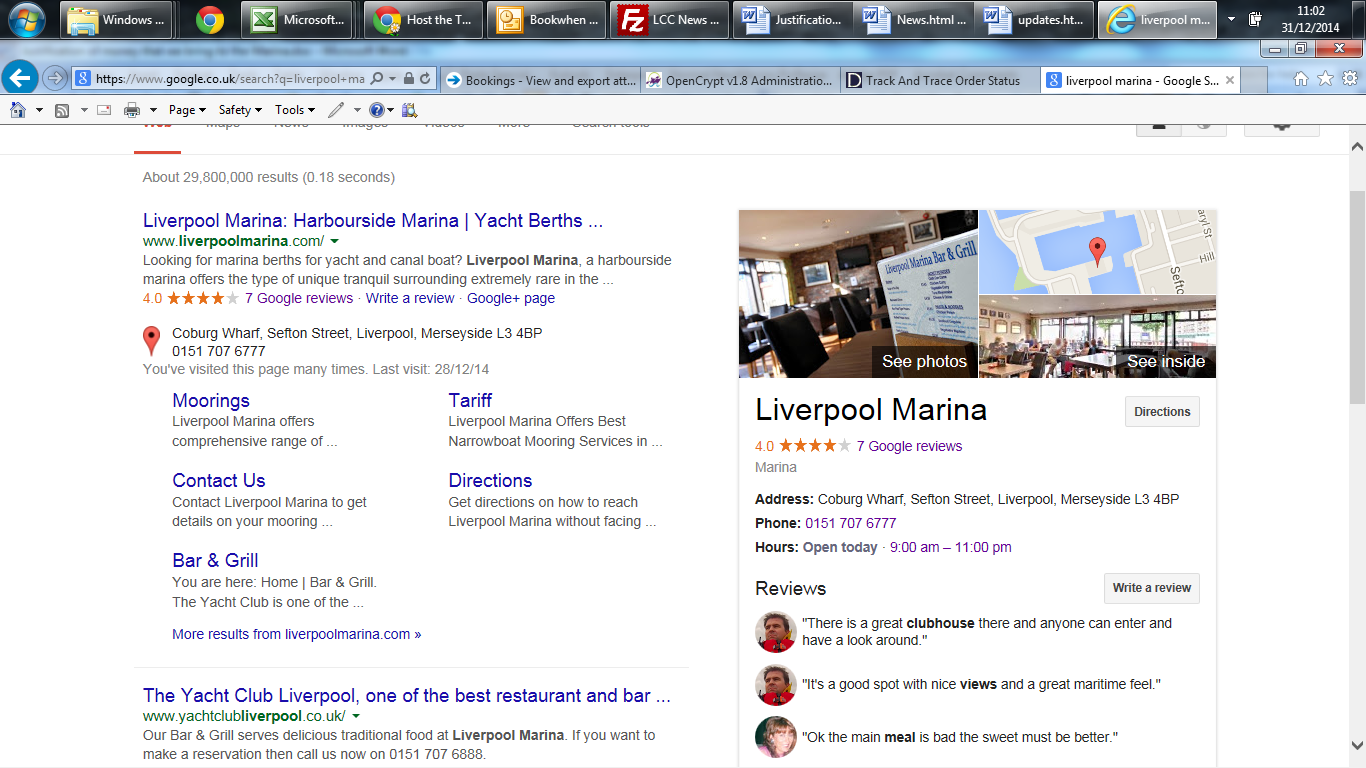Close the liverpool marina Google Search tab
Screen dimensions: 1366x768
pos(1229,80)
